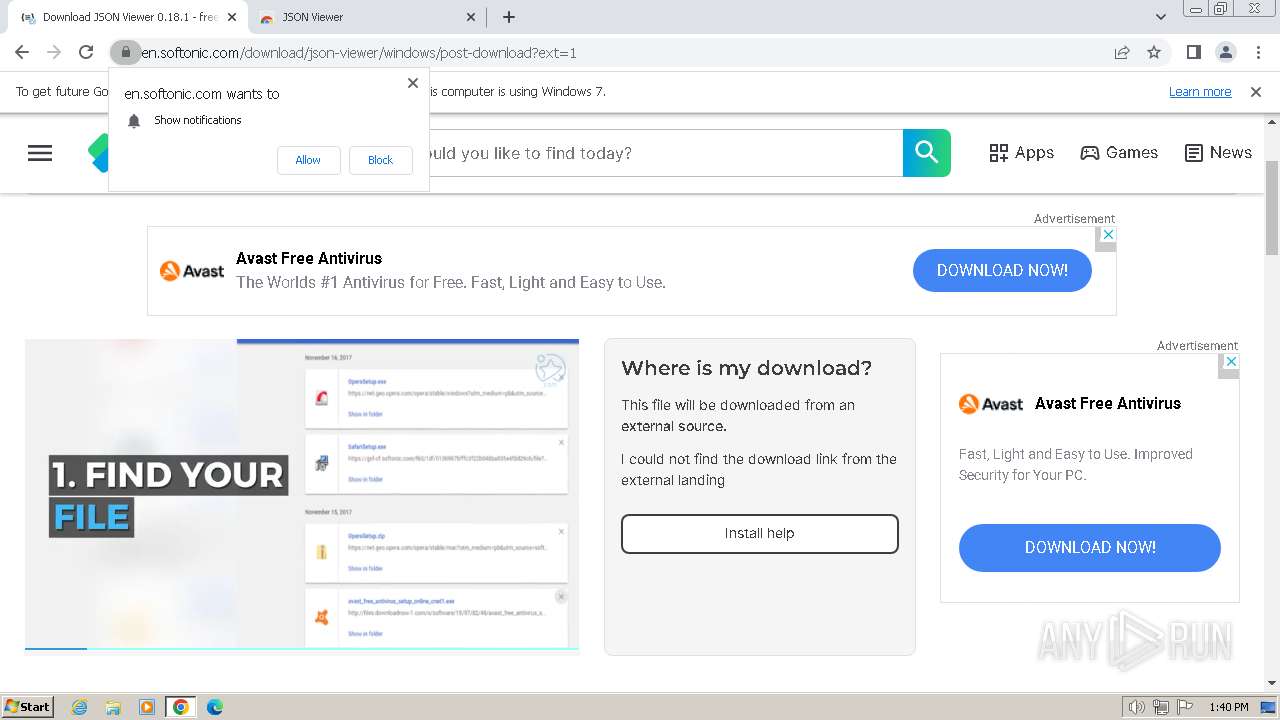Image resolution: width=1280 pixels, height=720 pixels.
Task: Click the Install help button
Action: pyautogui.click(x=760, y=534)
